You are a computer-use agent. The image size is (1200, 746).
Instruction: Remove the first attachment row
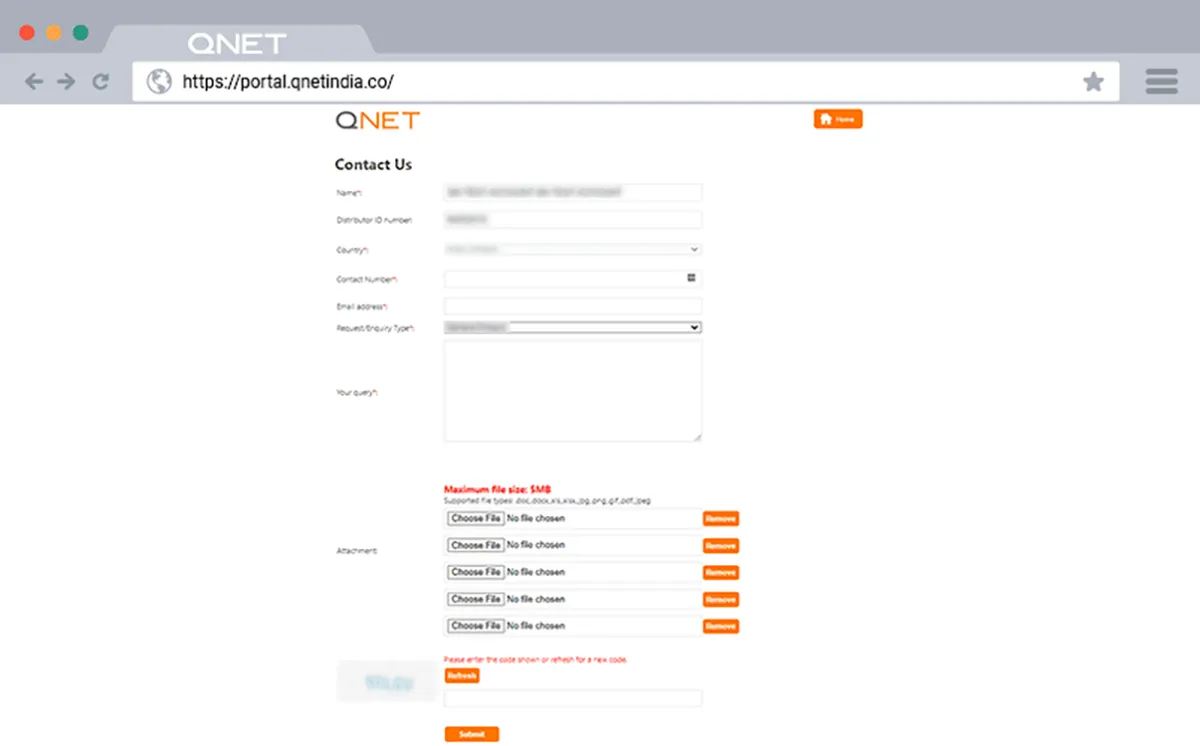[x=721, y=518]
